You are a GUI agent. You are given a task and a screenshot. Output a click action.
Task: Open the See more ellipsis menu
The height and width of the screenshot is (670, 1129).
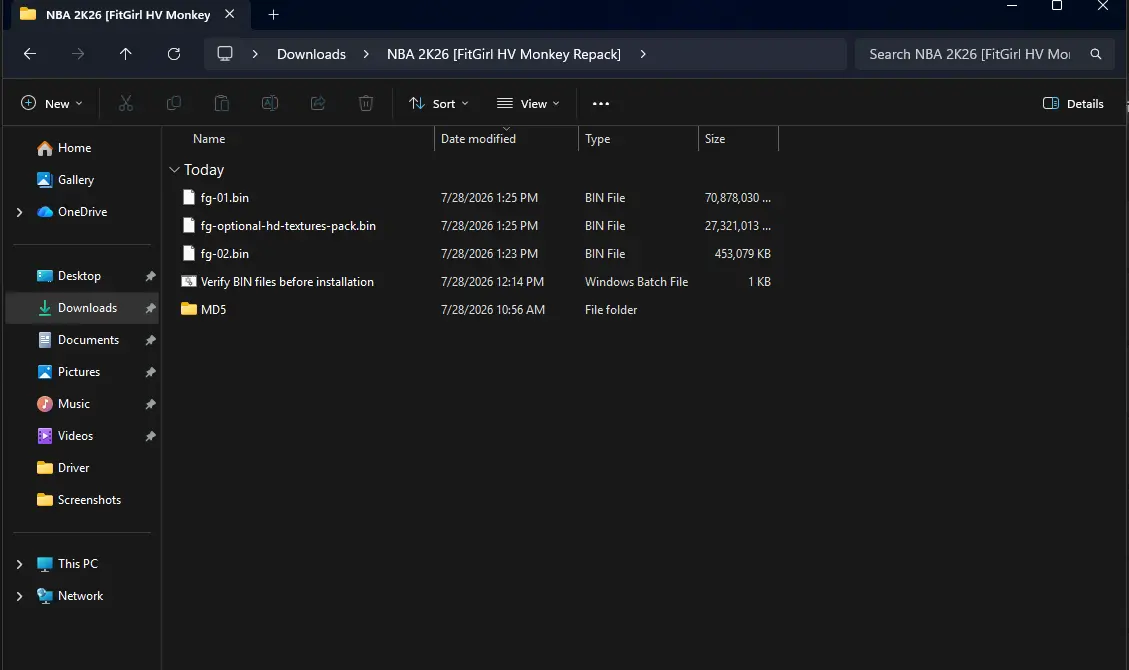[601, 104]
